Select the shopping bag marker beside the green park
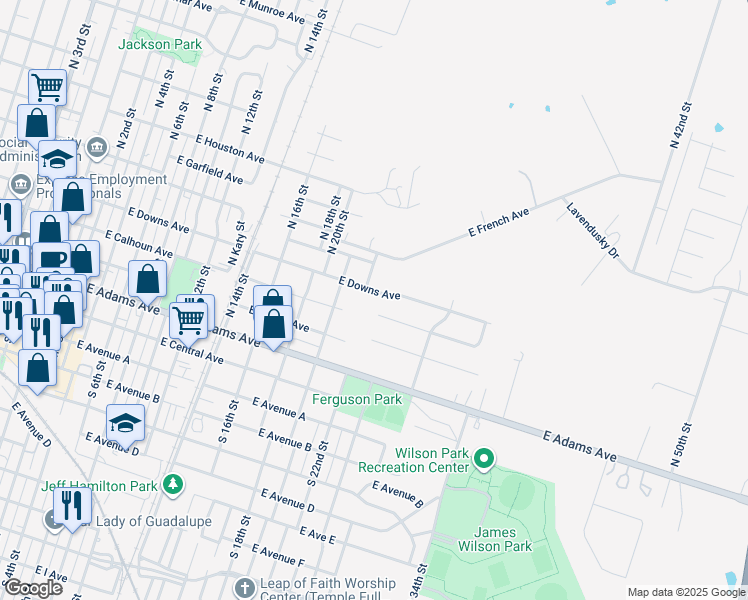The width and height of the screenshot is (748, 600). 148,280
